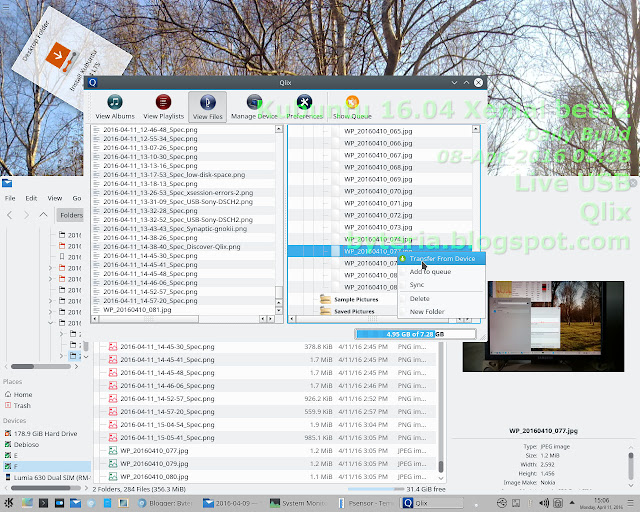The height and width of the screenshot is (512, 640).
Task: Choose New Folder in context menu
Action: point(442,312)
